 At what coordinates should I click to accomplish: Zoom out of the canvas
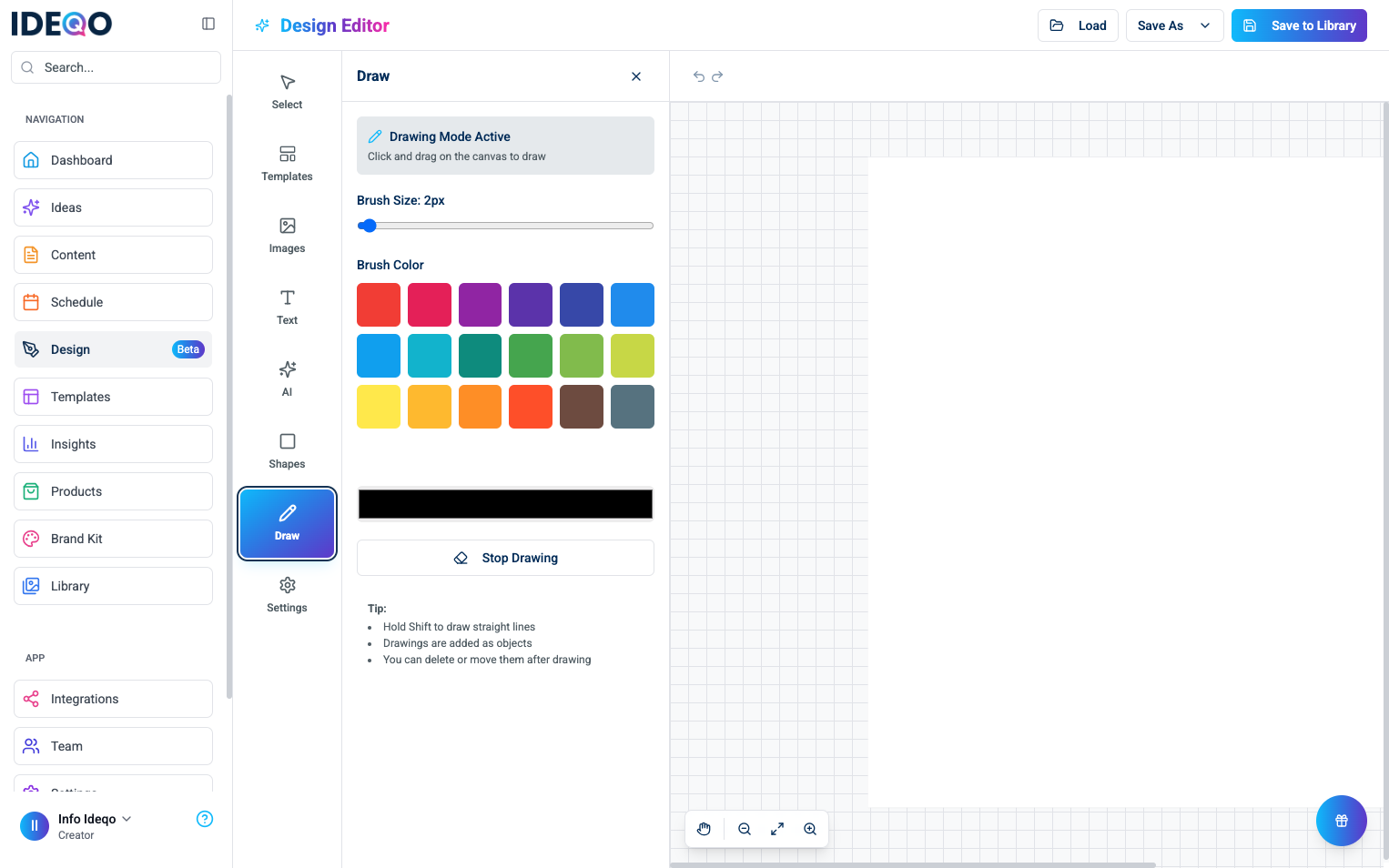click(x=745, y=829)
